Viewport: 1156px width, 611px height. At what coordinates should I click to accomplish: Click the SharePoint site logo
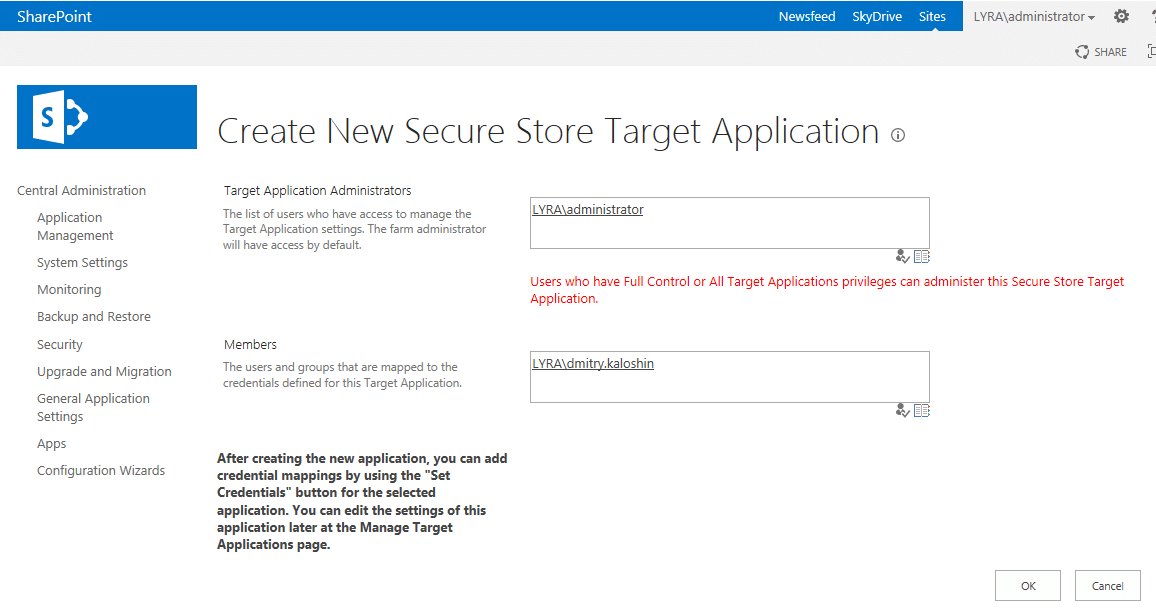[x=107, y=116]
